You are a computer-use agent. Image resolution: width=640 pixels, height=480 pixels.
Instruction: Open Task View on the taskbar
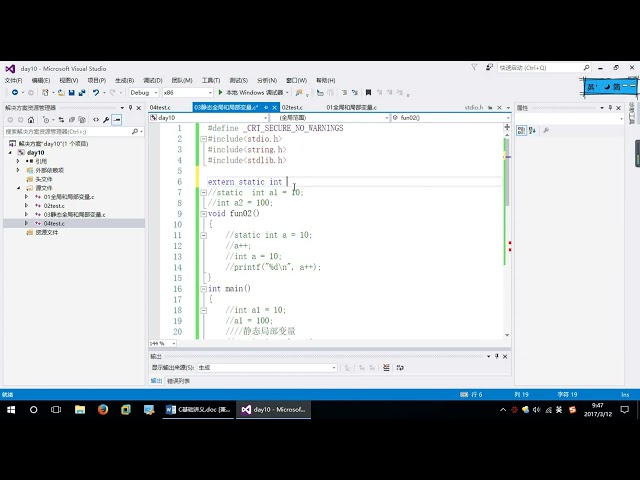coord(56,409)
